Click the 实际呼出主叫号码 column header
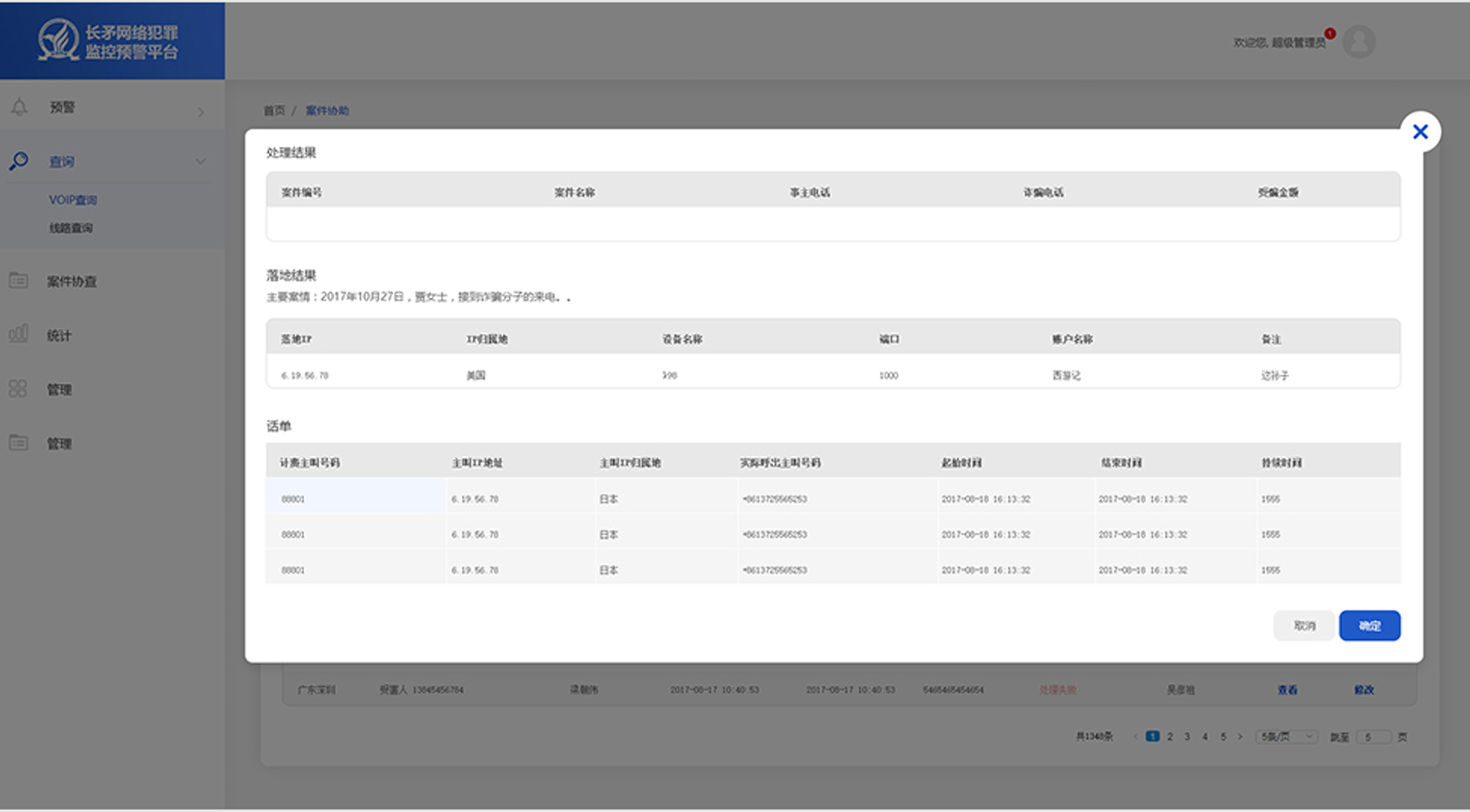Screen dimensions: 1470x812 pos(780,462)
